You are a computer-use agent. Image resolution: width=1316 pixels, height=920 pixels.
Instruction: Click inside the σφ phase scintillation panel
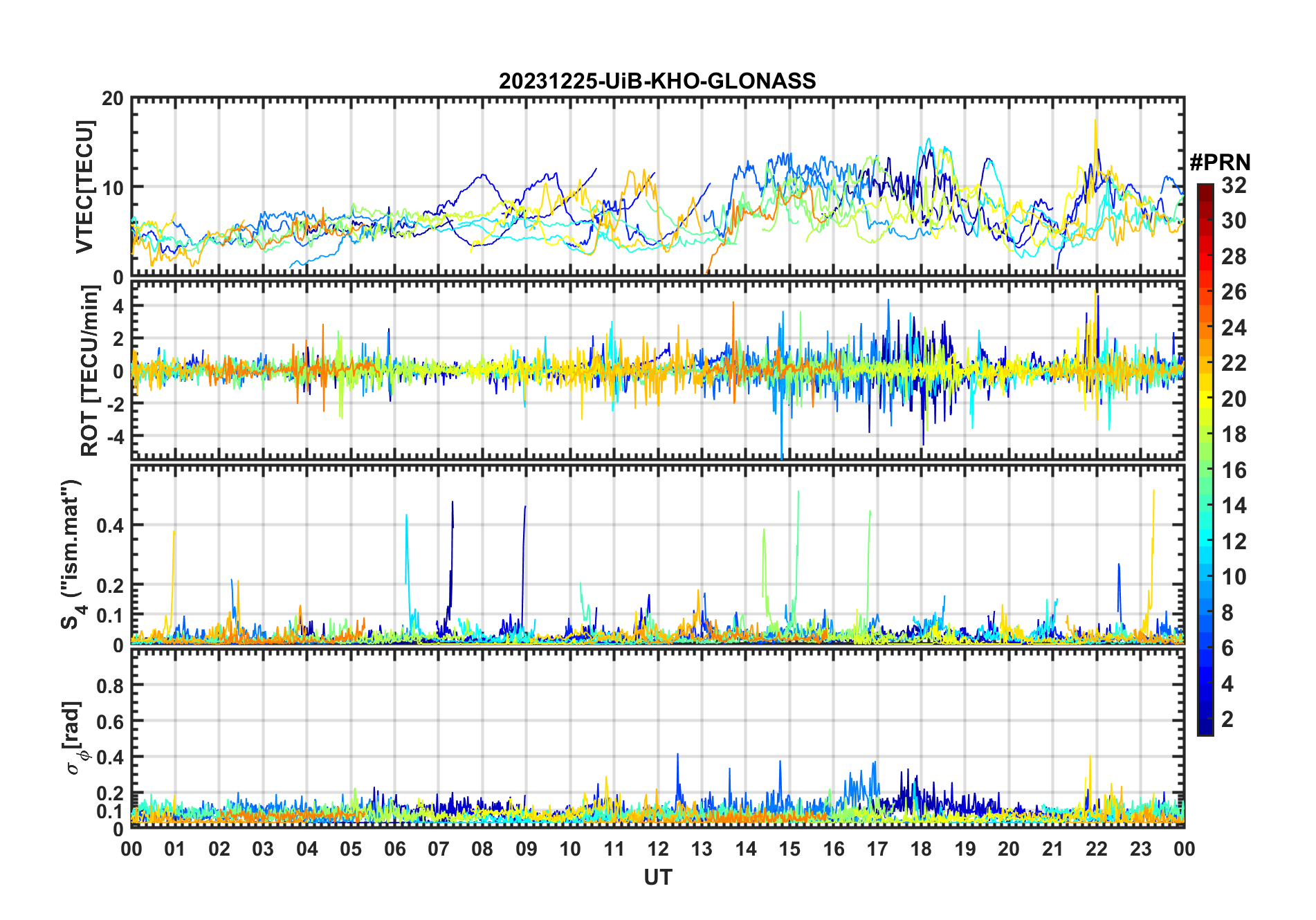click(658, 738)
